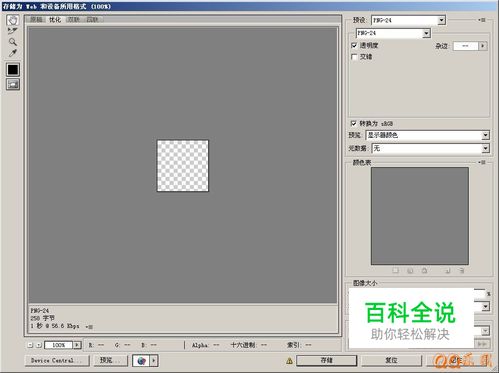
Task: Click the Device Central button
Action: [x=57, y=360]
